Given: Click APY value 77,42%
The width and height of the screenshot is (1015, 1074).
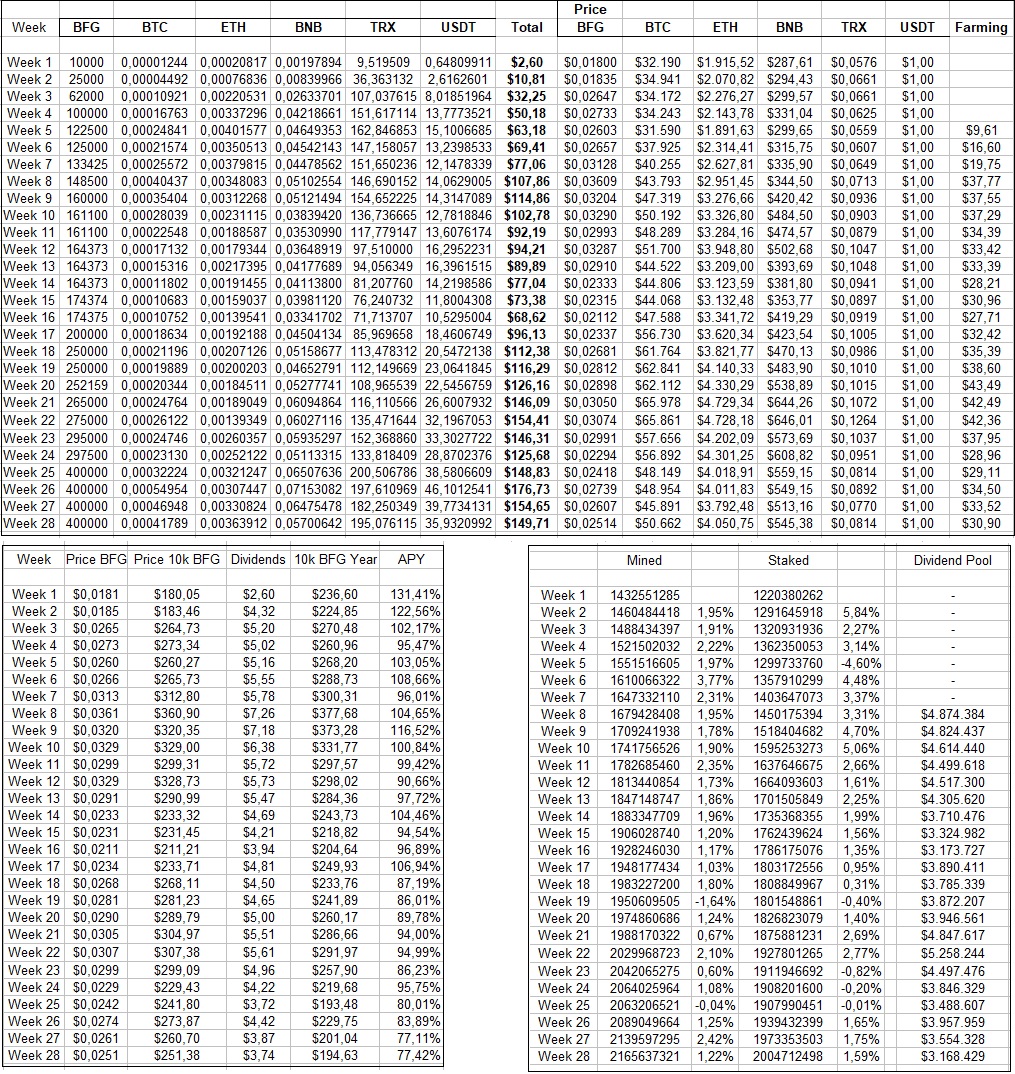Looking at the screenshot, I should tap(418, 1055).
